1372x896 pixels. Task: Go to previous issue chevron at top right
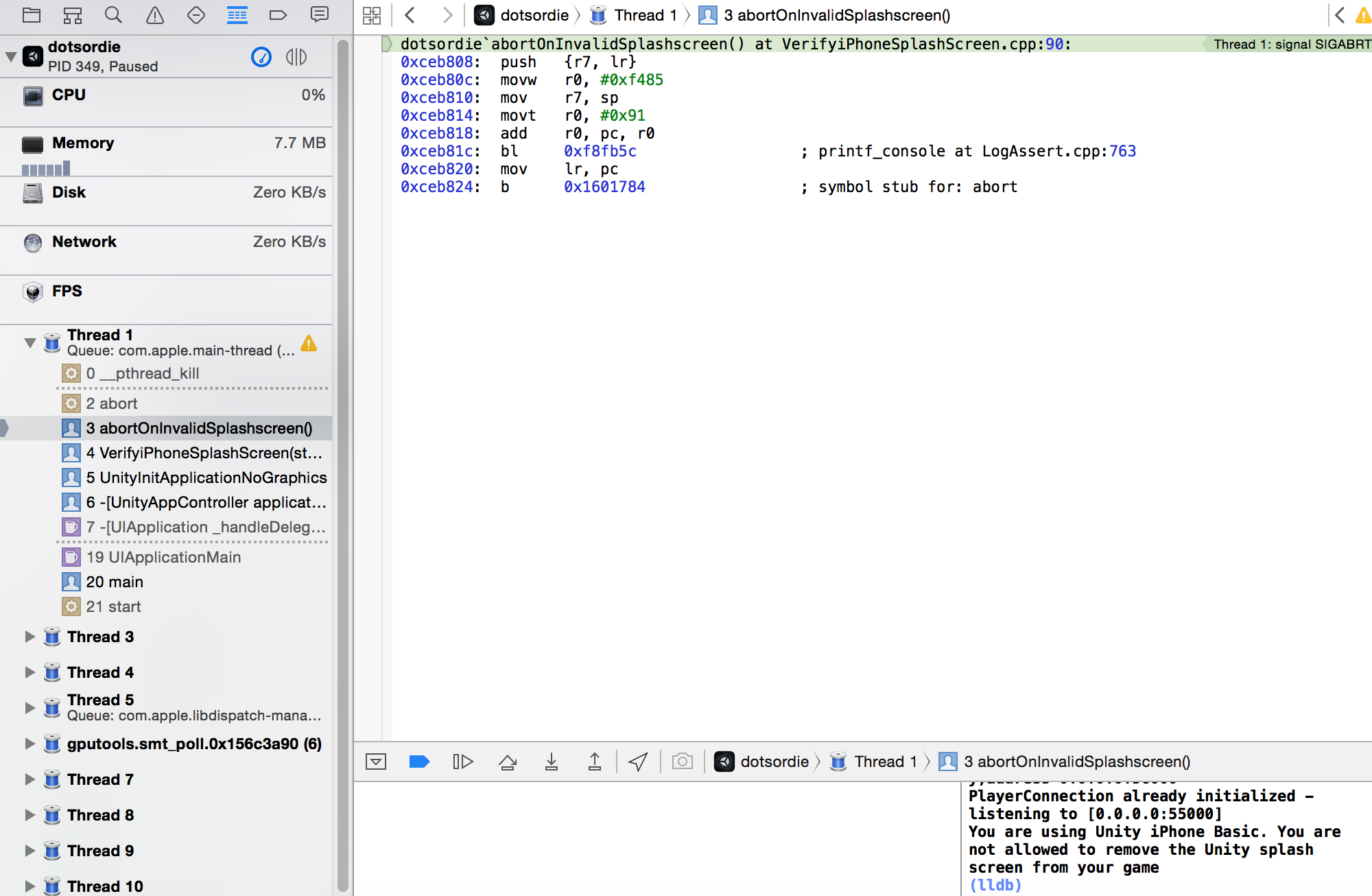click(x=1339, y=15)
